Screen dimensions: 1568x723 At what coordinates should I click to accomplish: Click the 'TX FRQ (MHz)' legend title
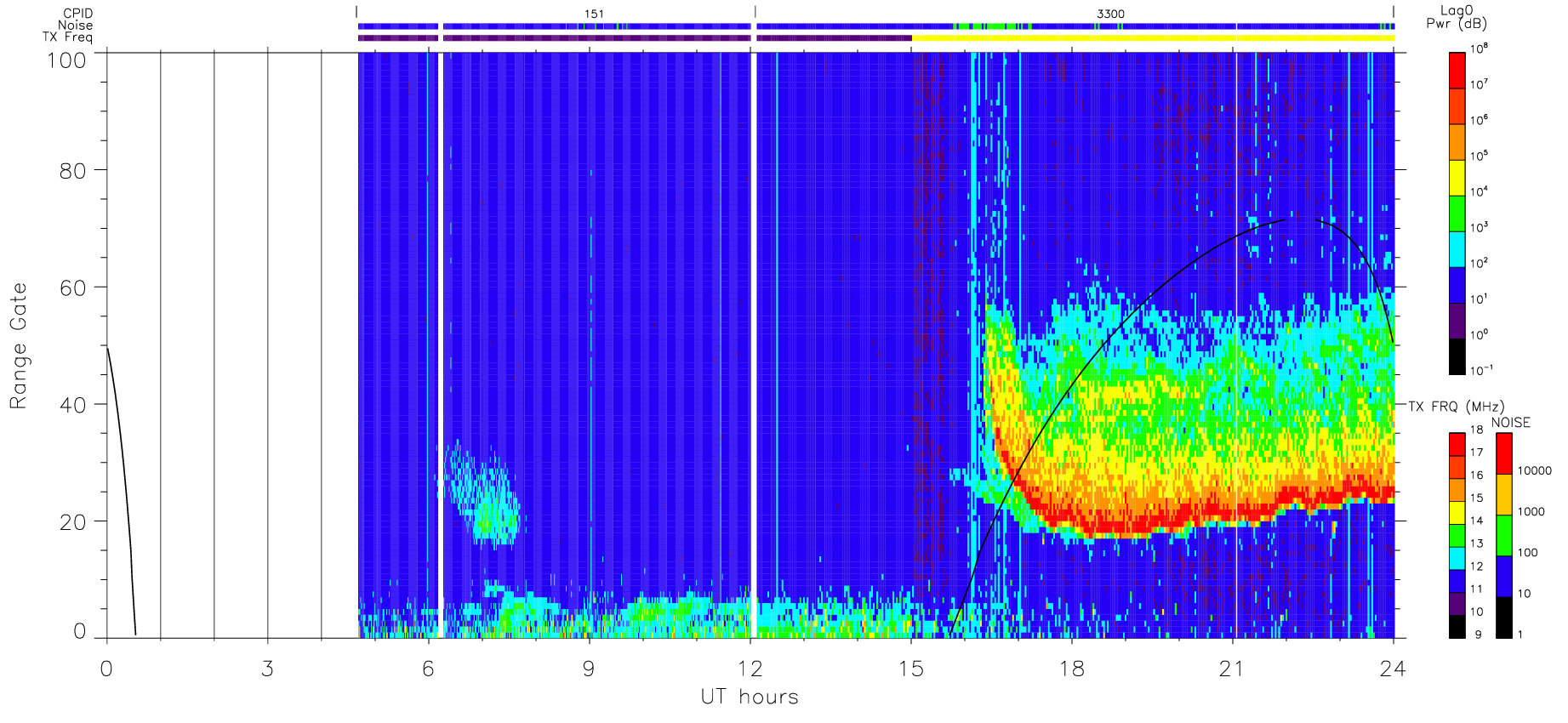pyautogui.click(x=1456, y=407)
